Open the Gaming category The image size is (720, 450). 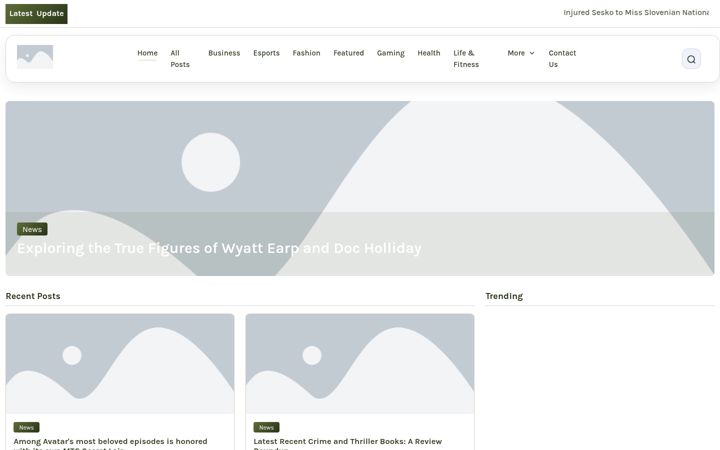pos(391,53)
